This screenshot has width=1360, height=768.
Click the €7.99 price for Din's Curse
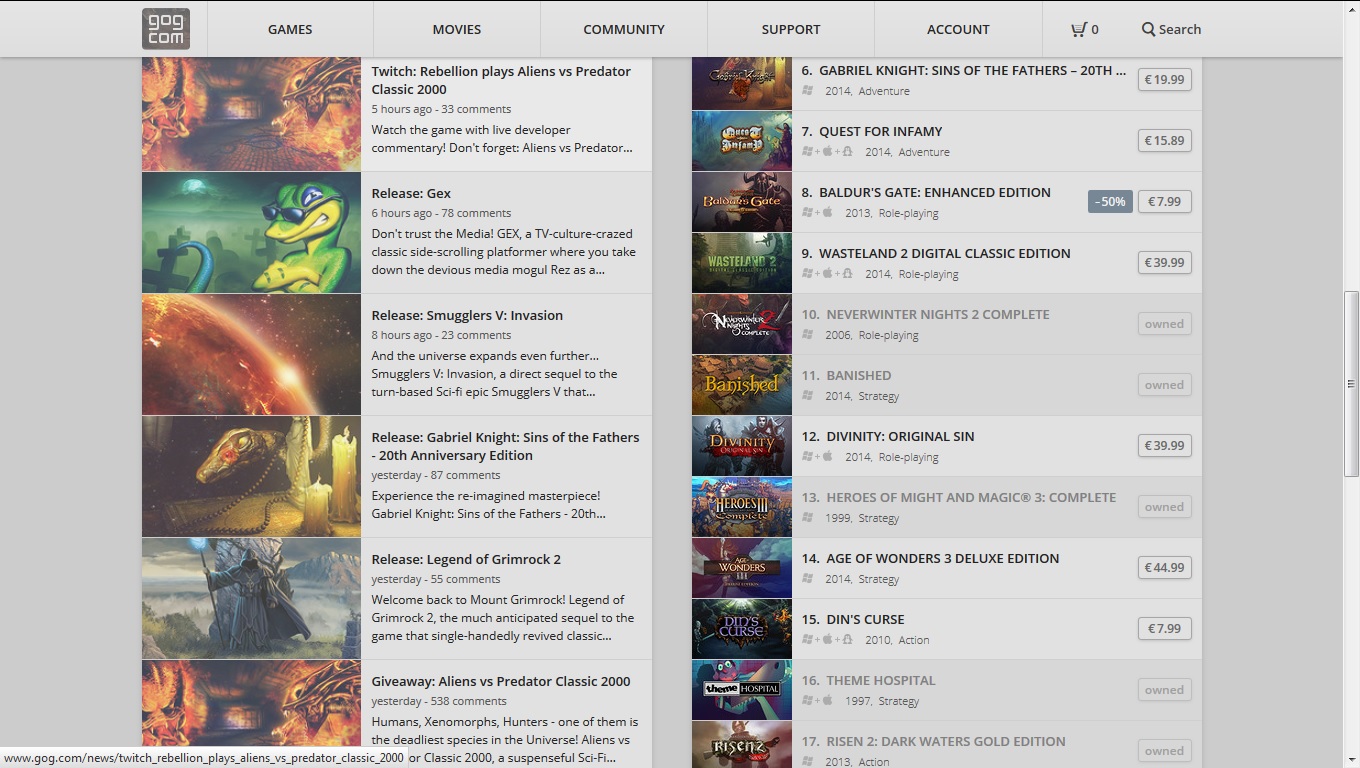click(x=1164, y=629)
